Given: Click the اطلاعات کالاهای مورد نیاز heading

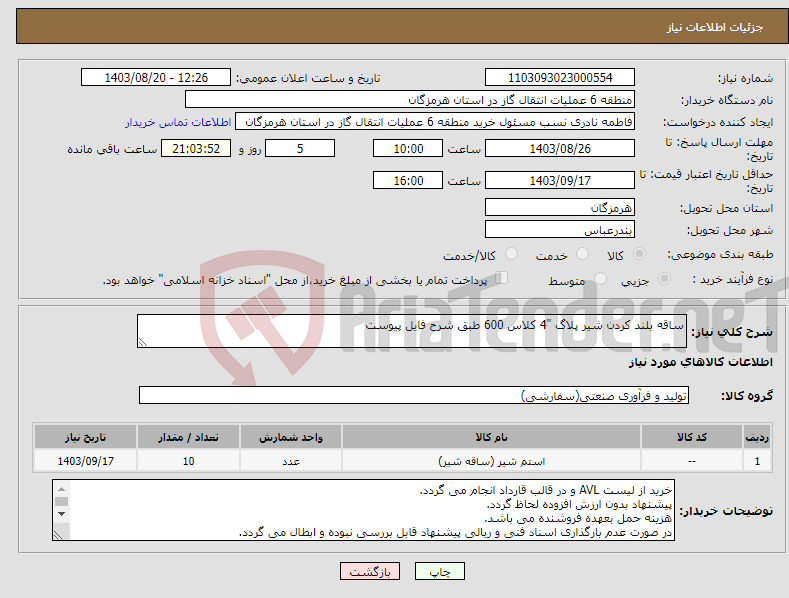Looking at the screenshot, I should coord(700,362).
